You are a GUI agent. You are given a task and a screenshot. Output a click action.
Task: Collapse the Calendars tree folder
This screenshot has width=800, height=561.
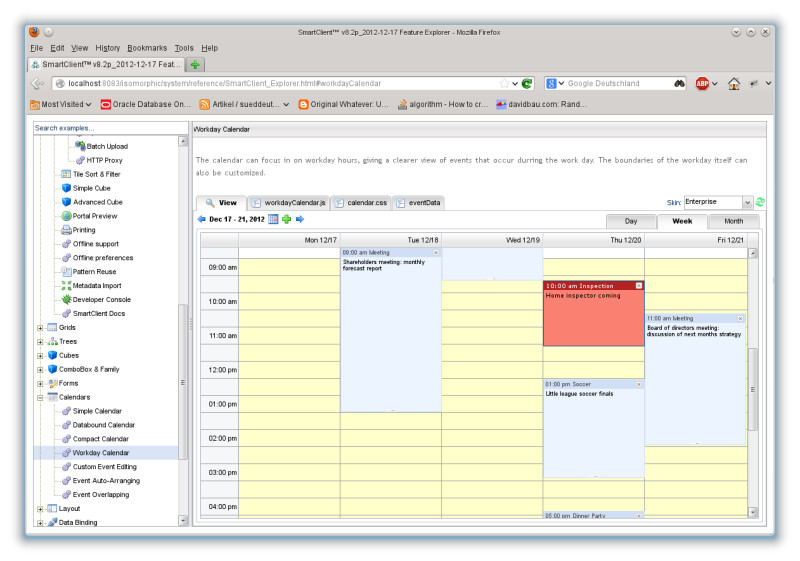[x=40, y=397]
